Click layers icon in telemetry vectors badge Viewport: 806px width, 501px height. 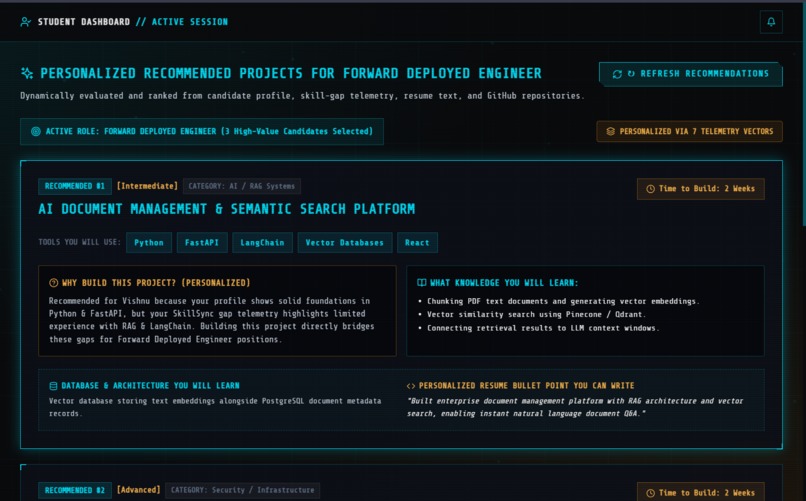click(610, 132)
